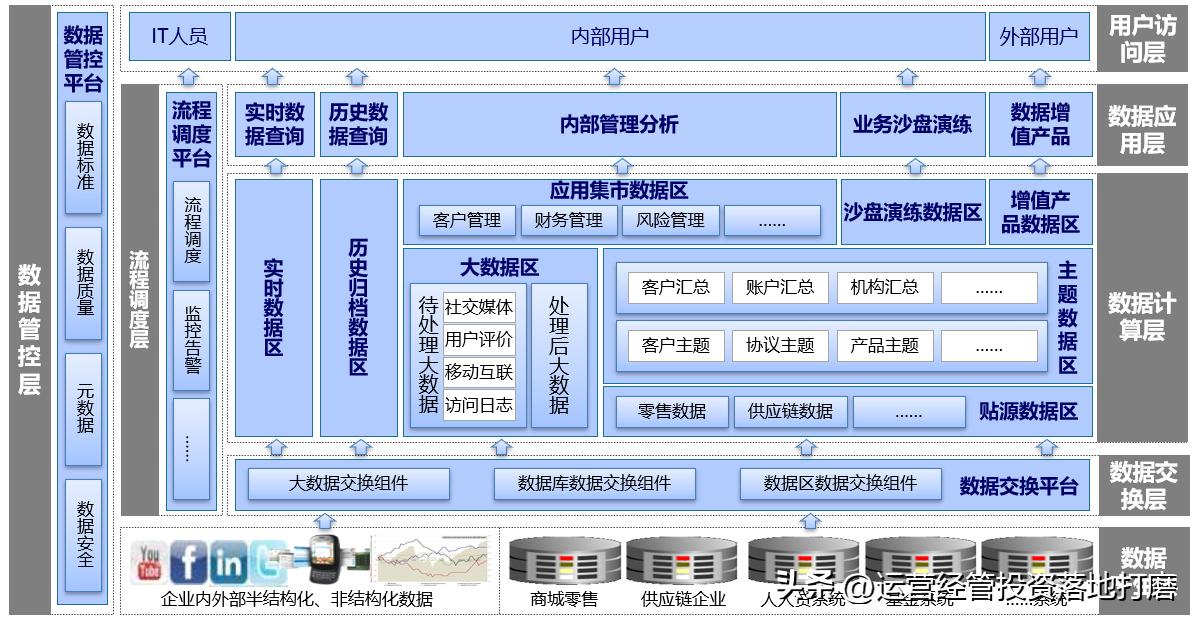Click the 人力资源系统 database cylinder
This screenshot has width=1196, height=620.
800,562
